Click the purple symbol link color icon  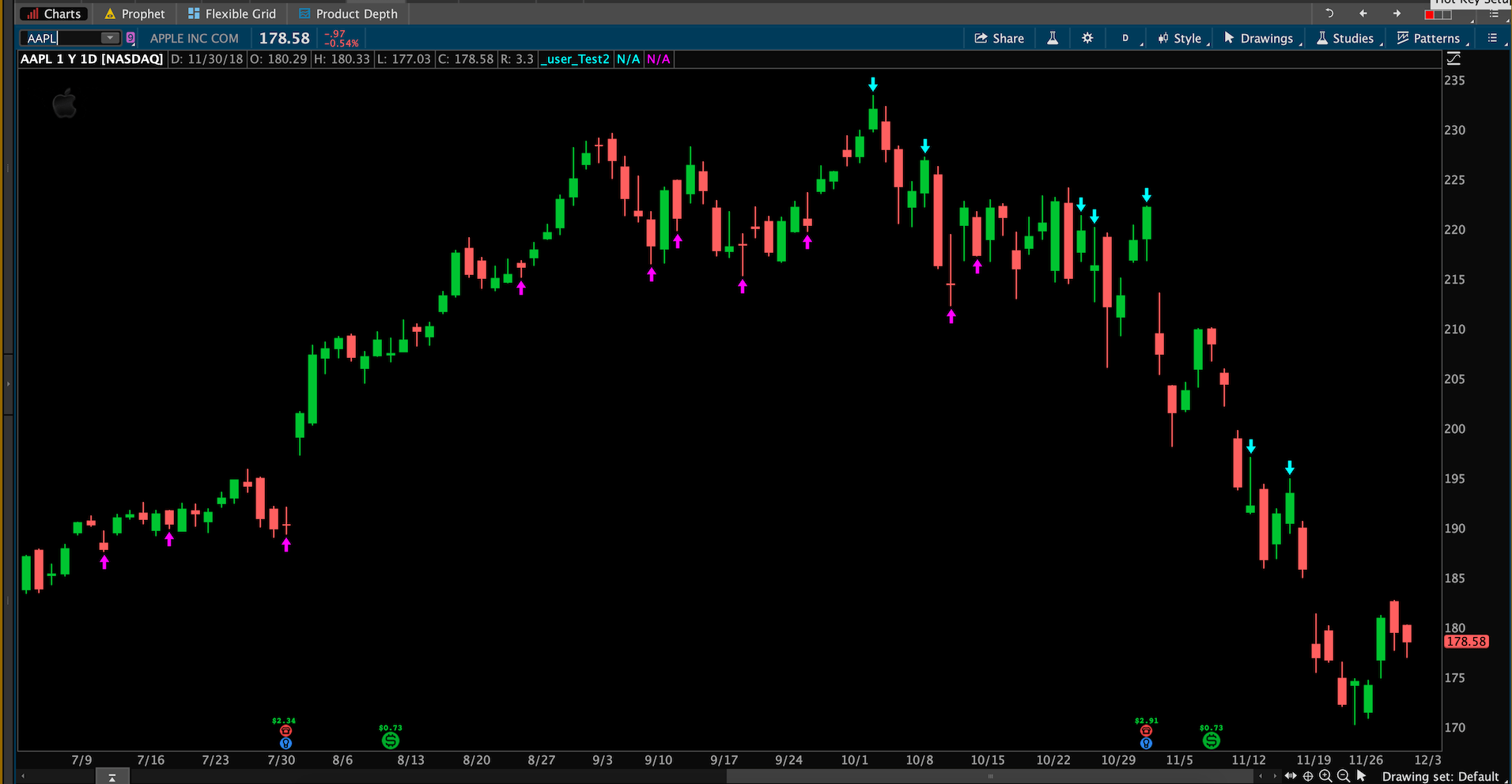click(x=131, y=38)
